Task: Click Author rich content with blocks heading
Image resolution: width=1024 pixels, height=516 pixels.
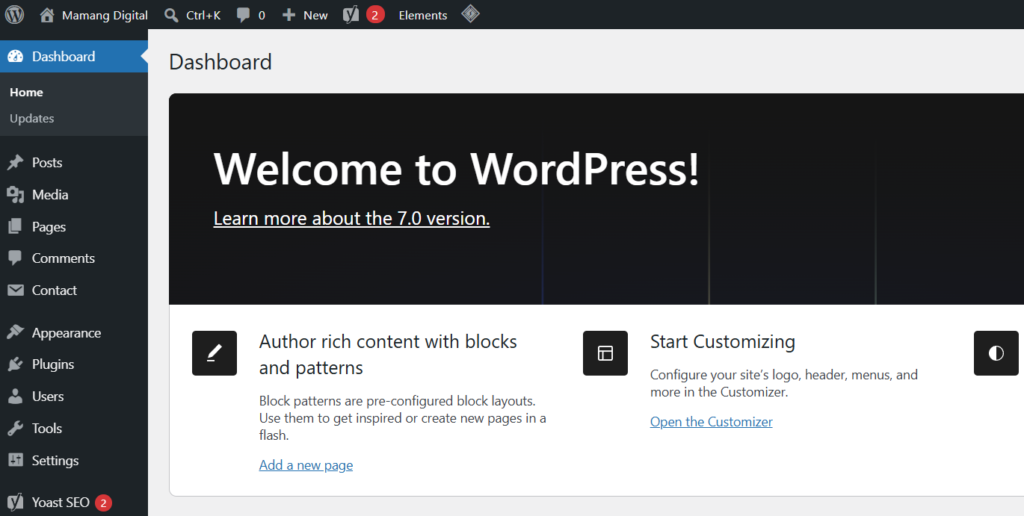Action: 388,355
